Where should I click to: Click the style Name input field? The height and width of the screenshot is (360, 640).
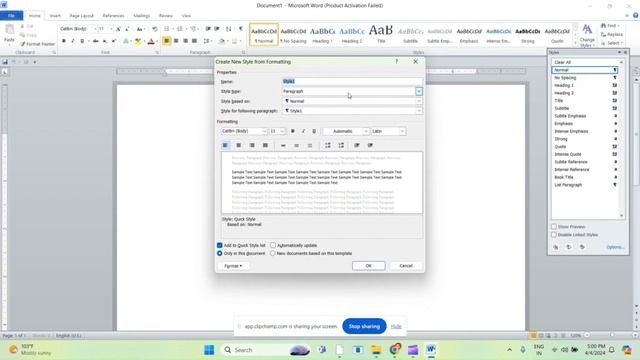352,81
